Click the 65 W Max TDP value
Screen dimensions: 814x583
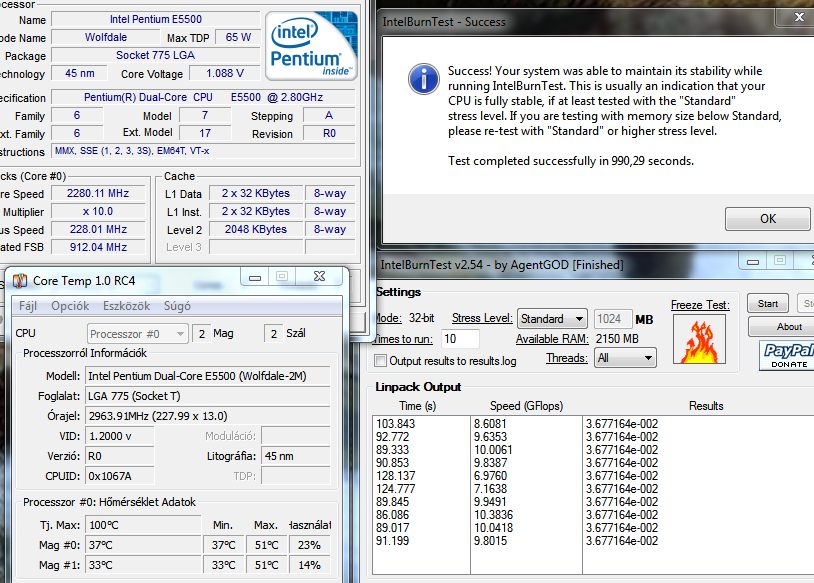(x=238, y=37)
